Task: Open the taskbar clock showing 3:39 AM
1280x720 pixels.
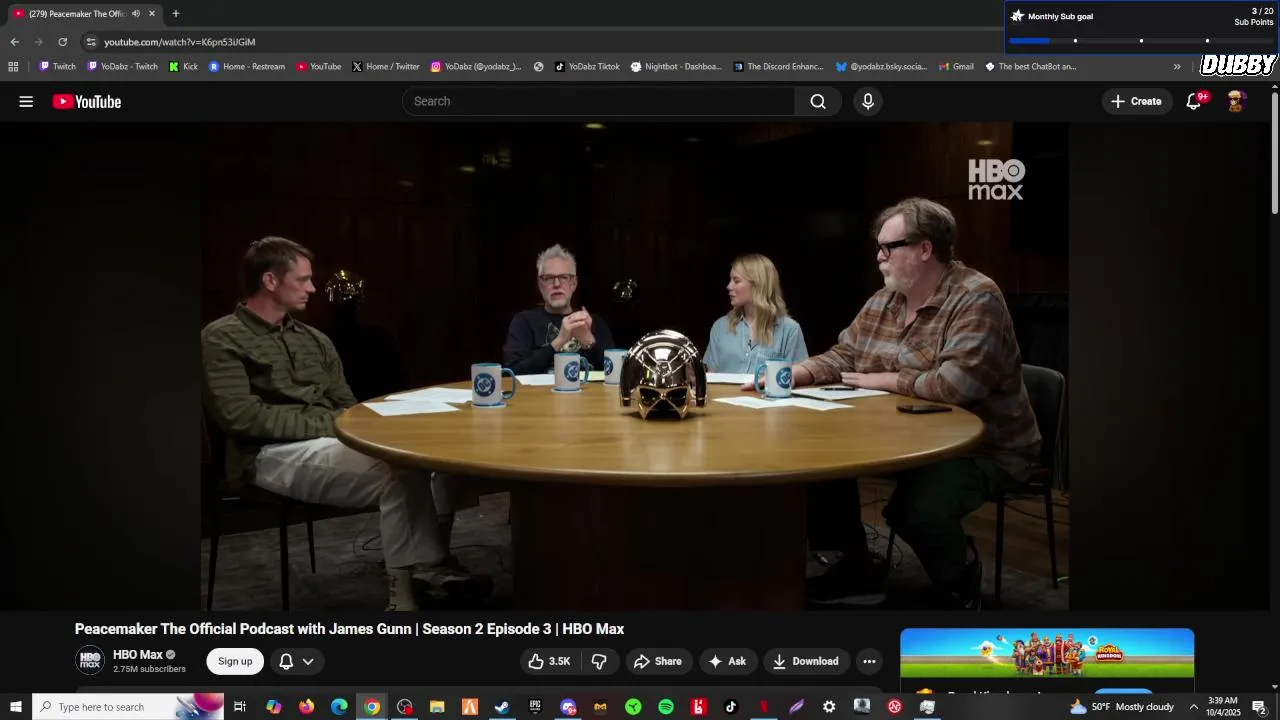Action: click(1223, 707)
